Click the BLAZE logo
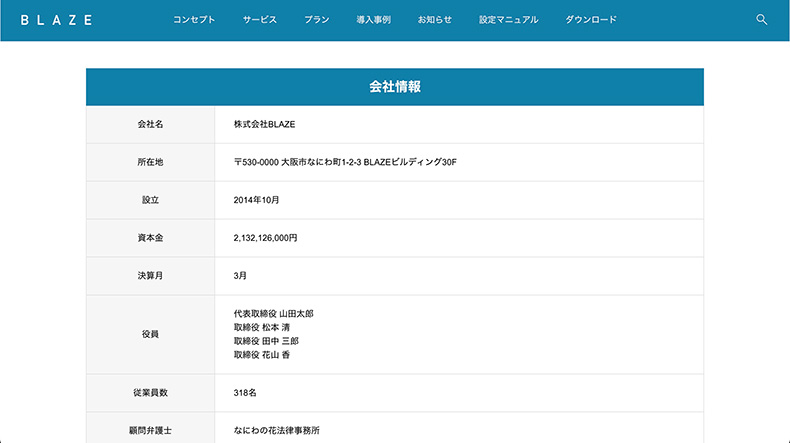 point(57,20)
